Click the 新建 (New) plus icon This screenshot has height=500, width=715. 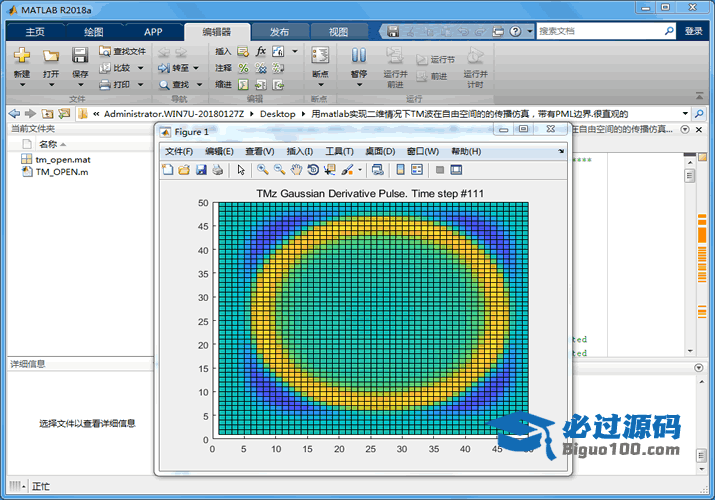pyautogui.click(x=21, y=56)
